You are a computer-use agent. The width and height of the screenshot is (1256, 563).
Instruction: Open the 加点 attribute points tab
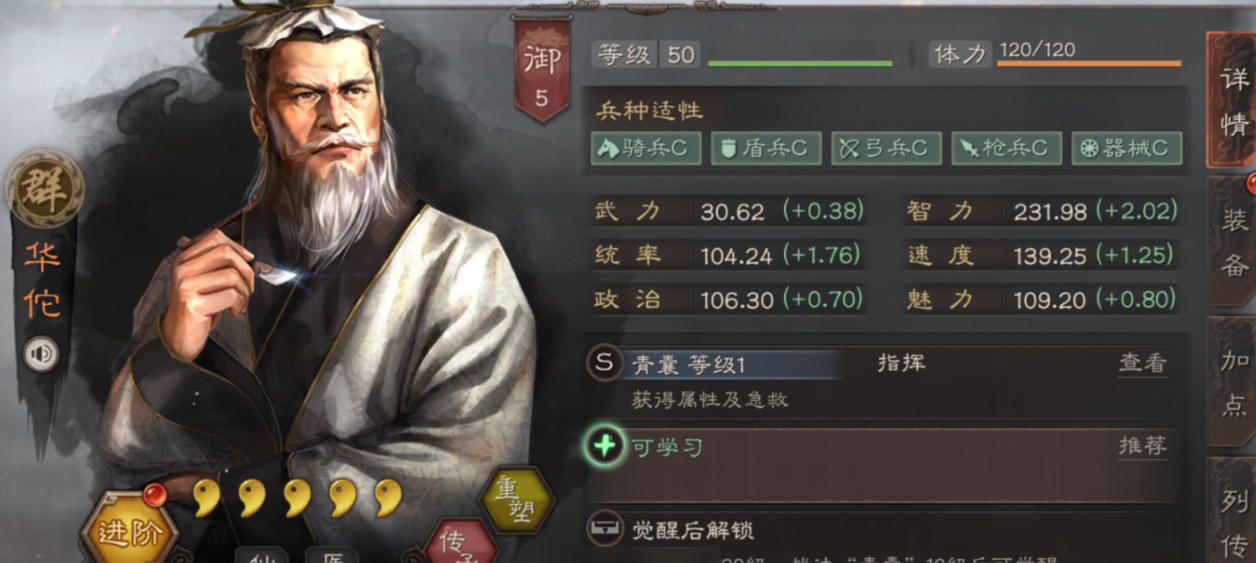1232,382
